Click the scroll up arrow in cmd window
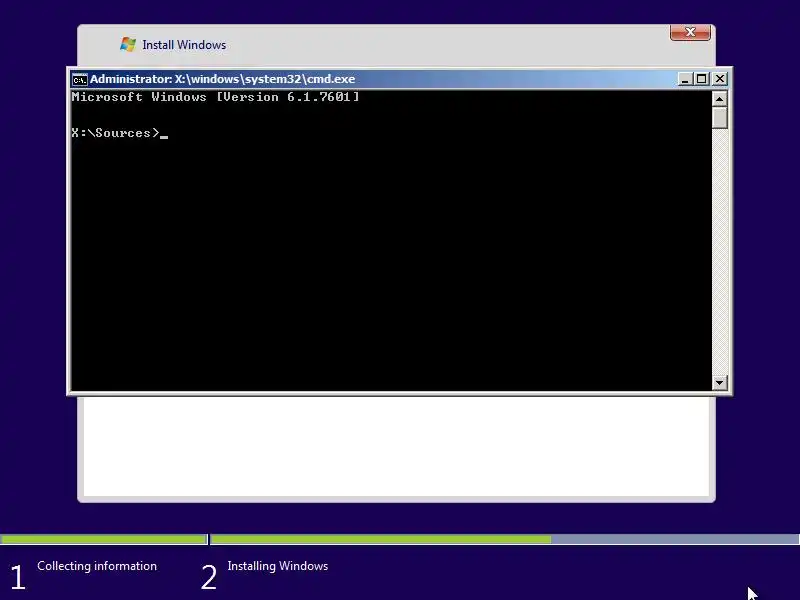The image size is (800, 600). pyautogui.click(x=719, y=98)
